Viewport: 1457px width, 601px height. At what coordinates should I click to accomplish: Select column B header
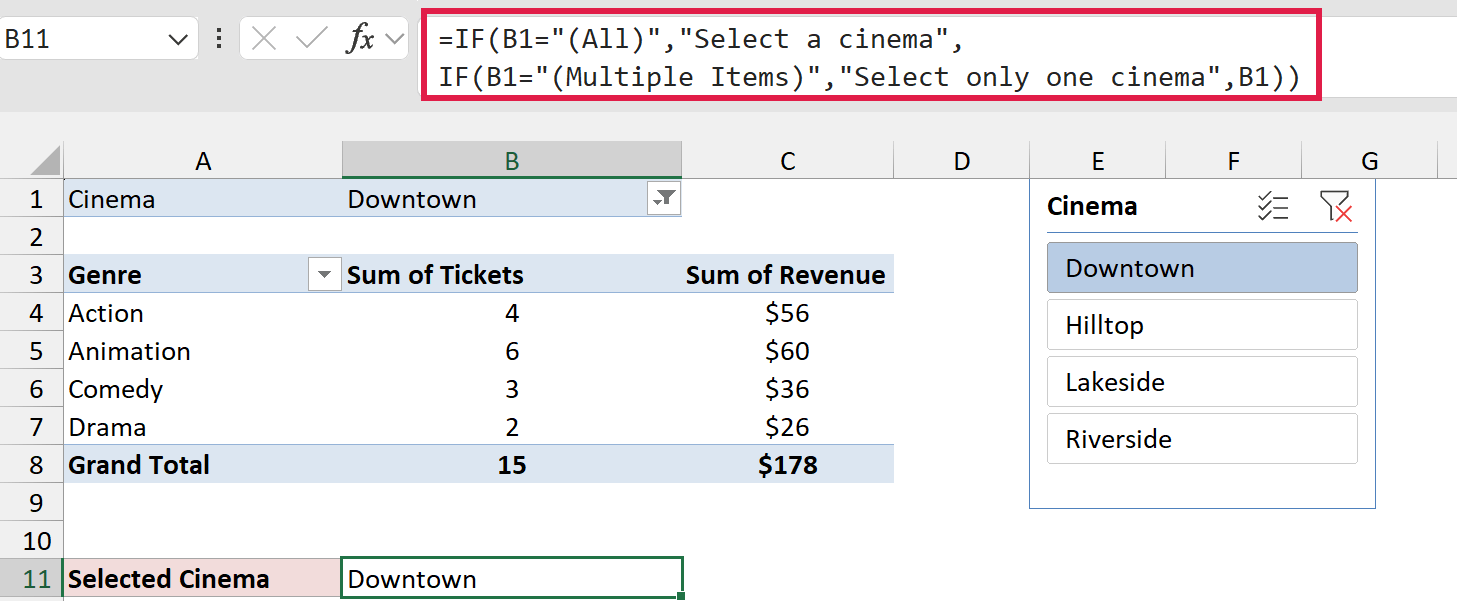point(512,161)
